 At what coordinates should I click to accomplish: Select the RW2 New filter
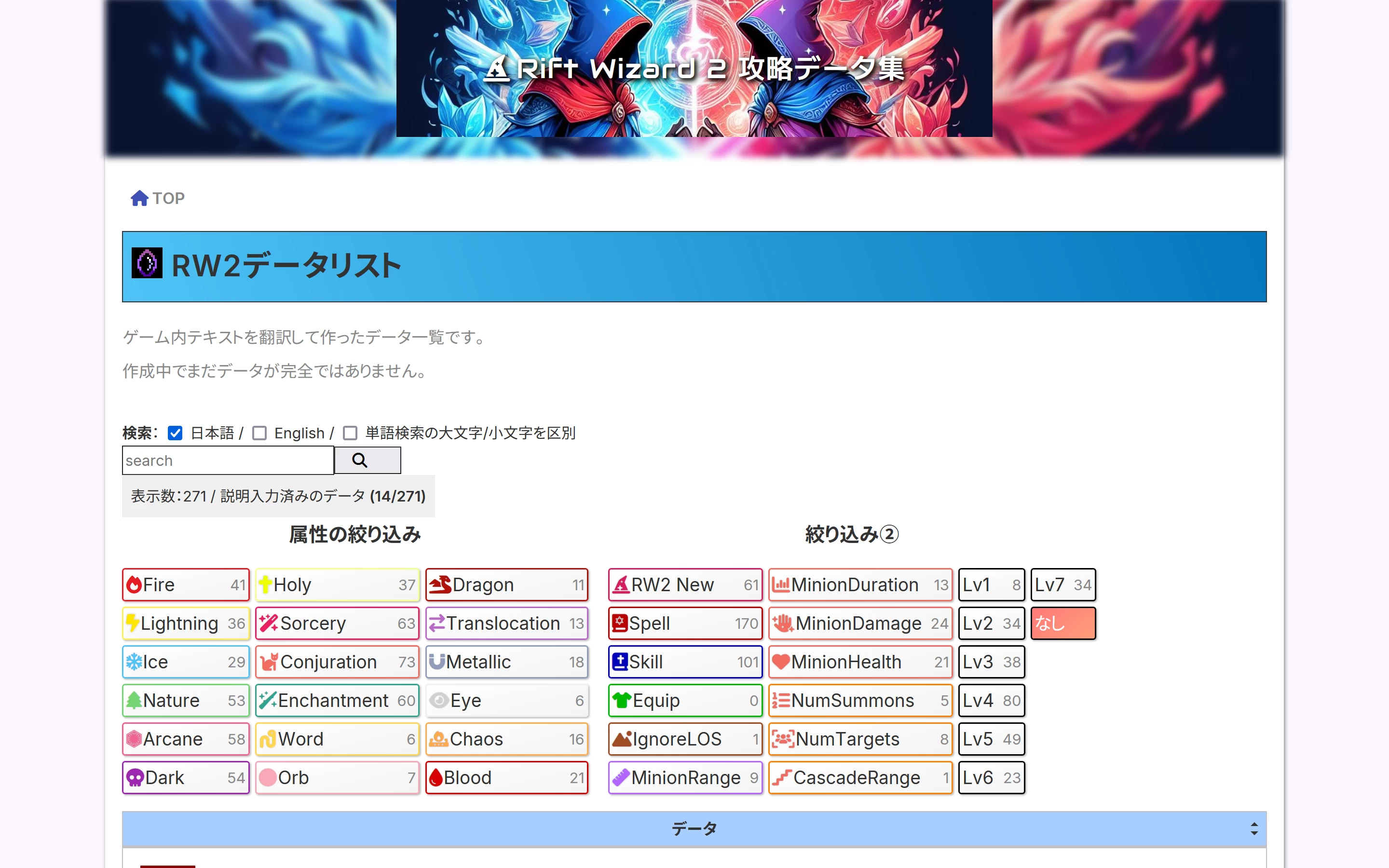[685, 585]
